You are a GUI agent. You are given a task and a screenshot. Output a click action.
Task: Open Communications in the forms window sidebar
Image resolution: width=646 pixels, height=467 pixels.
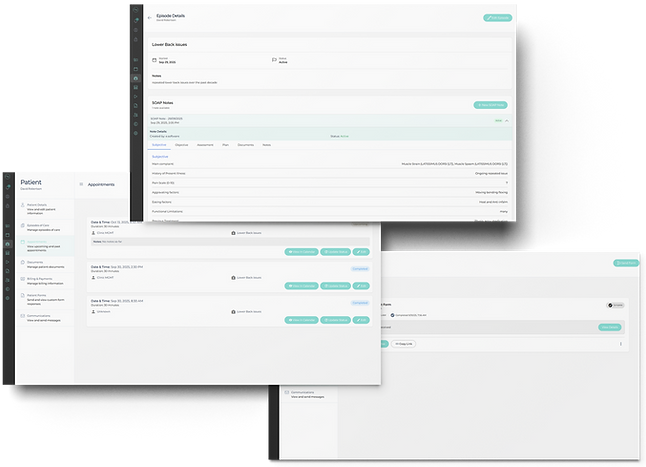(x=309, y=395)
